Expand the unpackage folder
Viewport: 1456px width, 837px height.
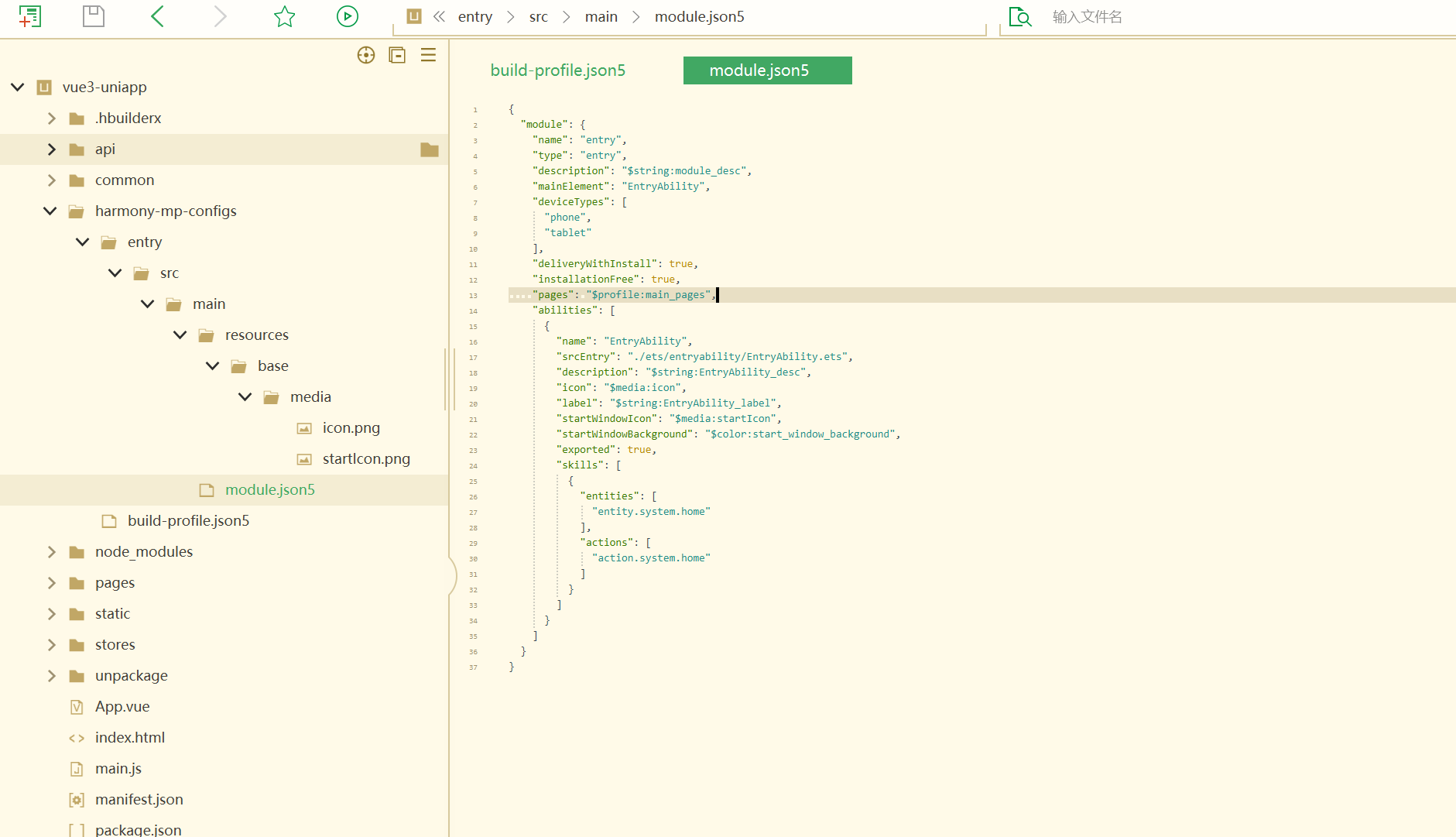[x=51, y=676]
